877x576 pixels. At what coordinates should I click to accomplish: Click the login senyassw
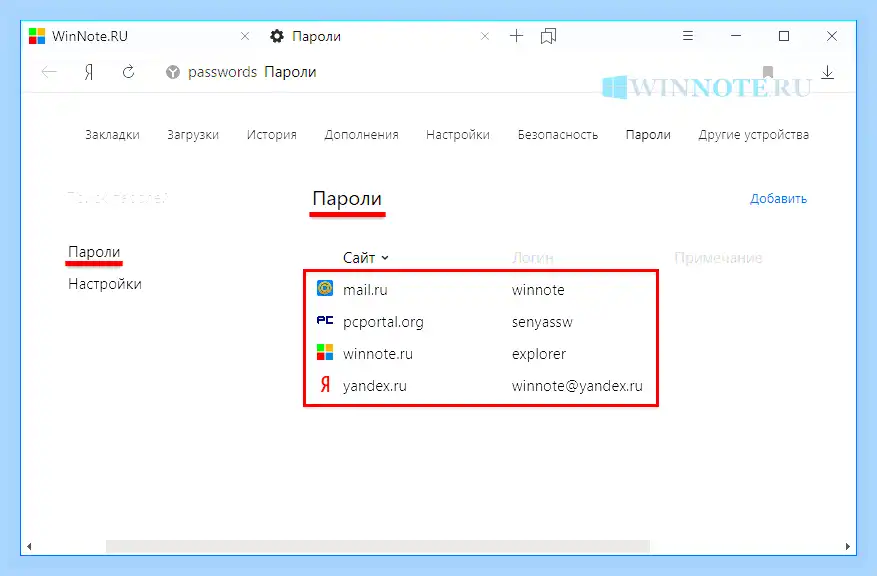(543, 322)
